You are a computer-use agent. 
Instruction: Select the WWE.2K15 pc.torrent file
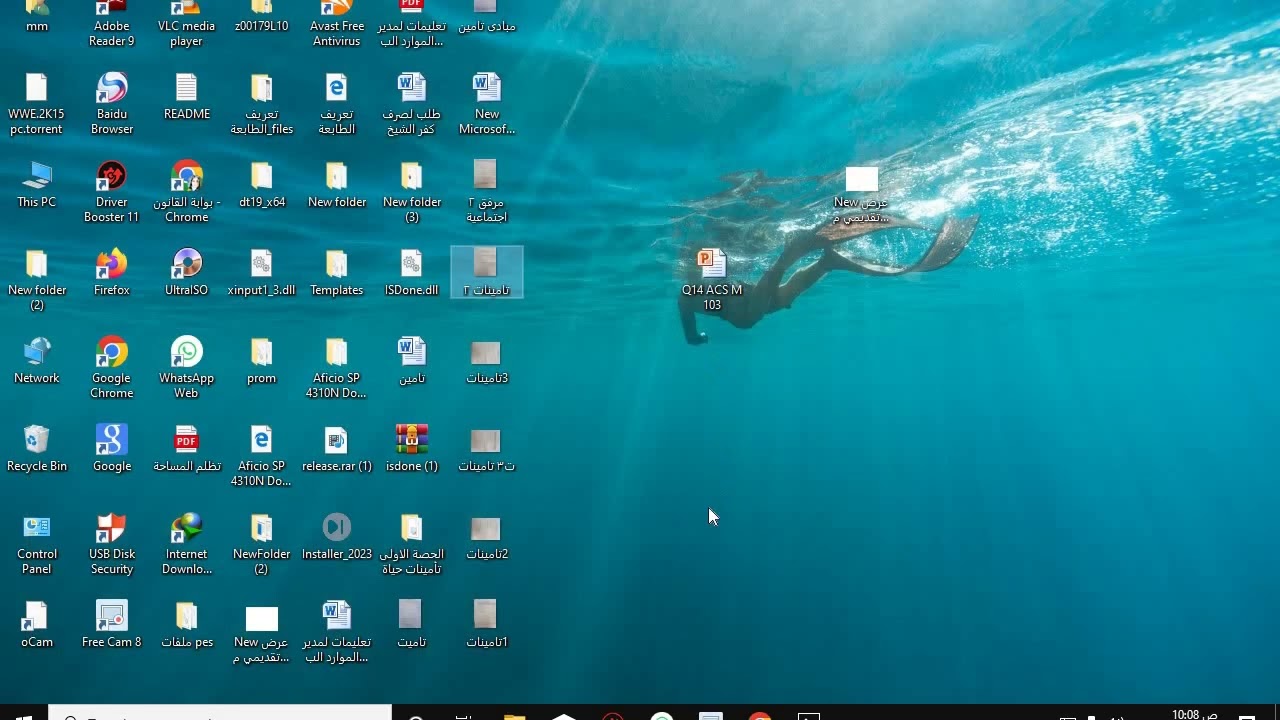pos(36,104)
